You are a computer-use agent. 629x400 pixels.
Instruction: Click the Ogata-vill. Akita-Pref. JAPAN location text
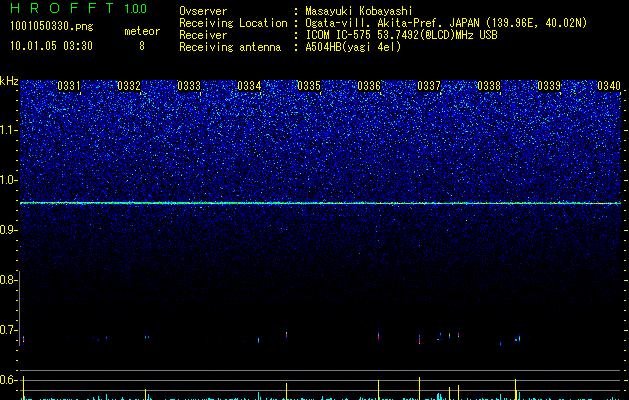click(446, 23)
